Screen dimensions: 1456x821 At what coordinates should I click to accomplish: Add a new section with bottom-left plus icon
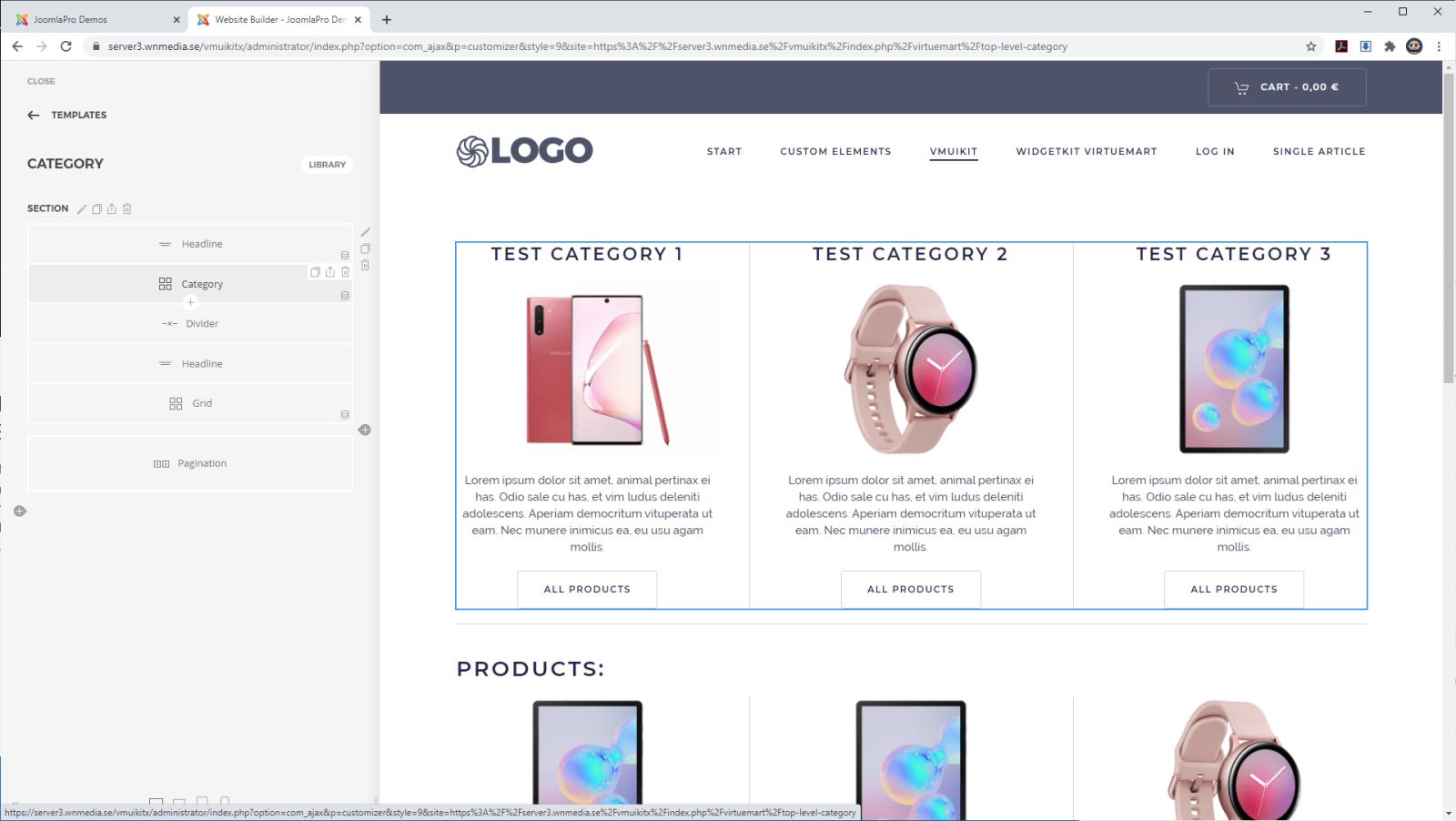(20, 512)
